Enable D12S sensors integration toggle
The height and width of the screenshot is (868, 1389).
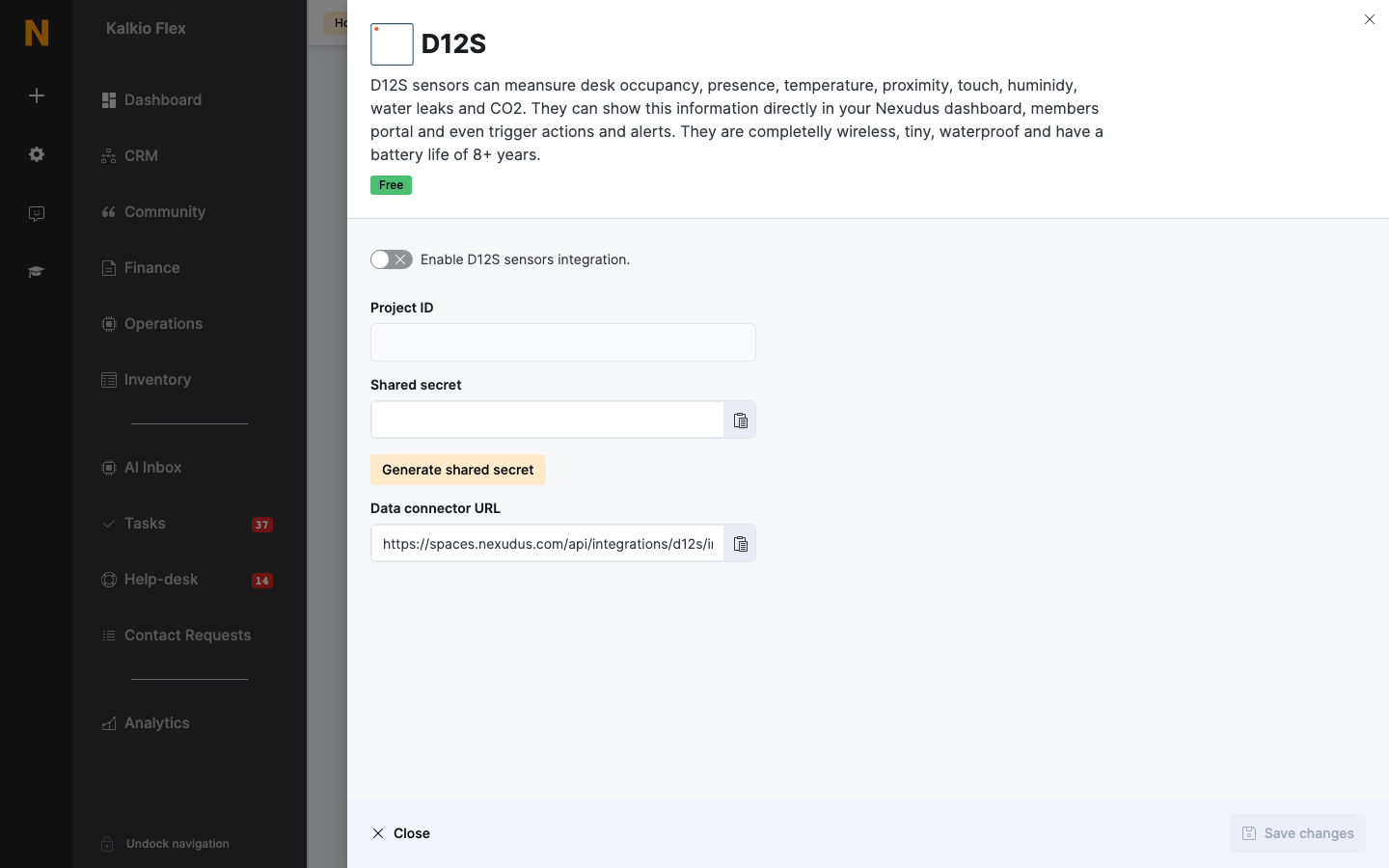coord(392,259)
